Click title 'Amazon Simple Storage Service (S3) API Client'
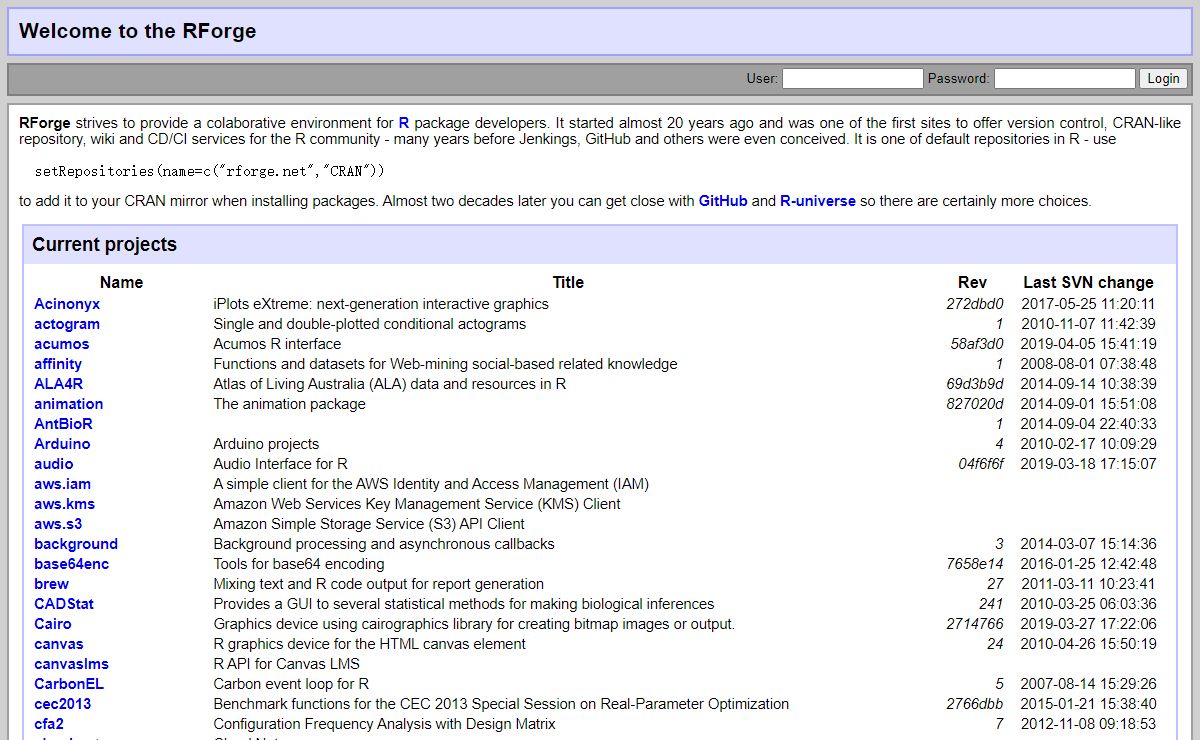1200x740 pixels. [x=369, y=524]
